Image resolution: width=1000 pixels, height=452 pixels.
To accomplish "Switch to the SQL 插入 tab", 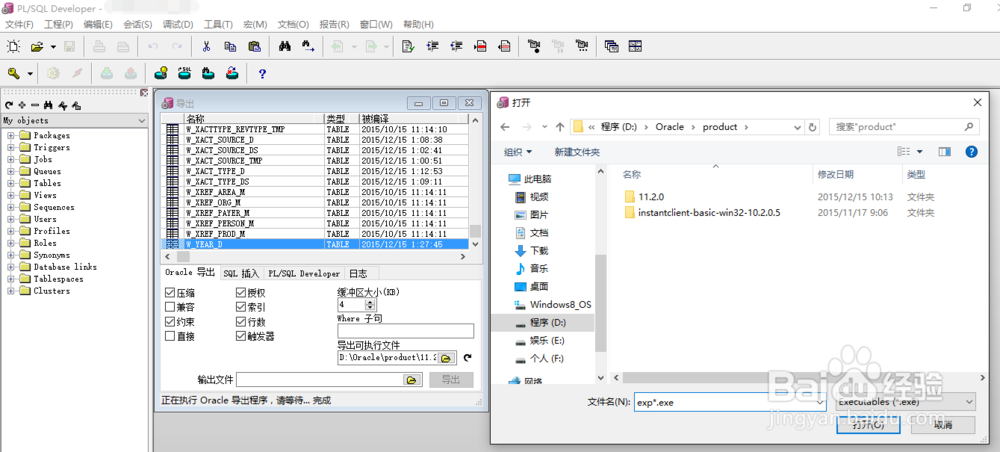I will [x=241, y=273].
